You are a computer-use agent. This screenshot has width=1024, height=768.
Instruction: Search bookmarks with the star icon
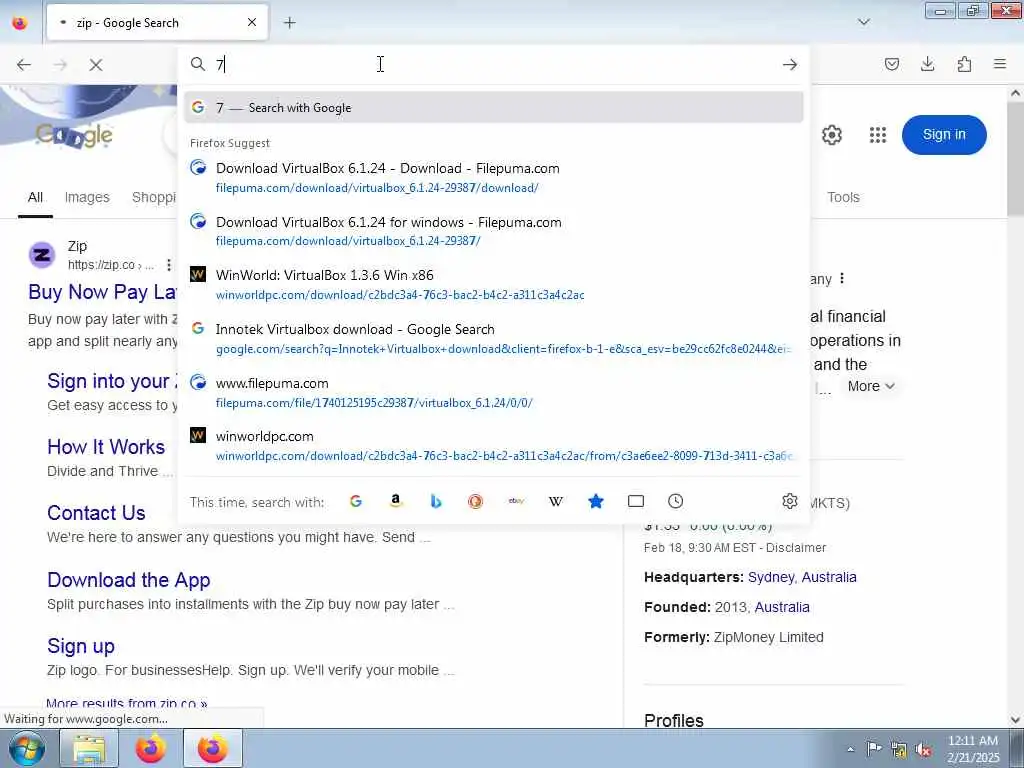[596, 501]
